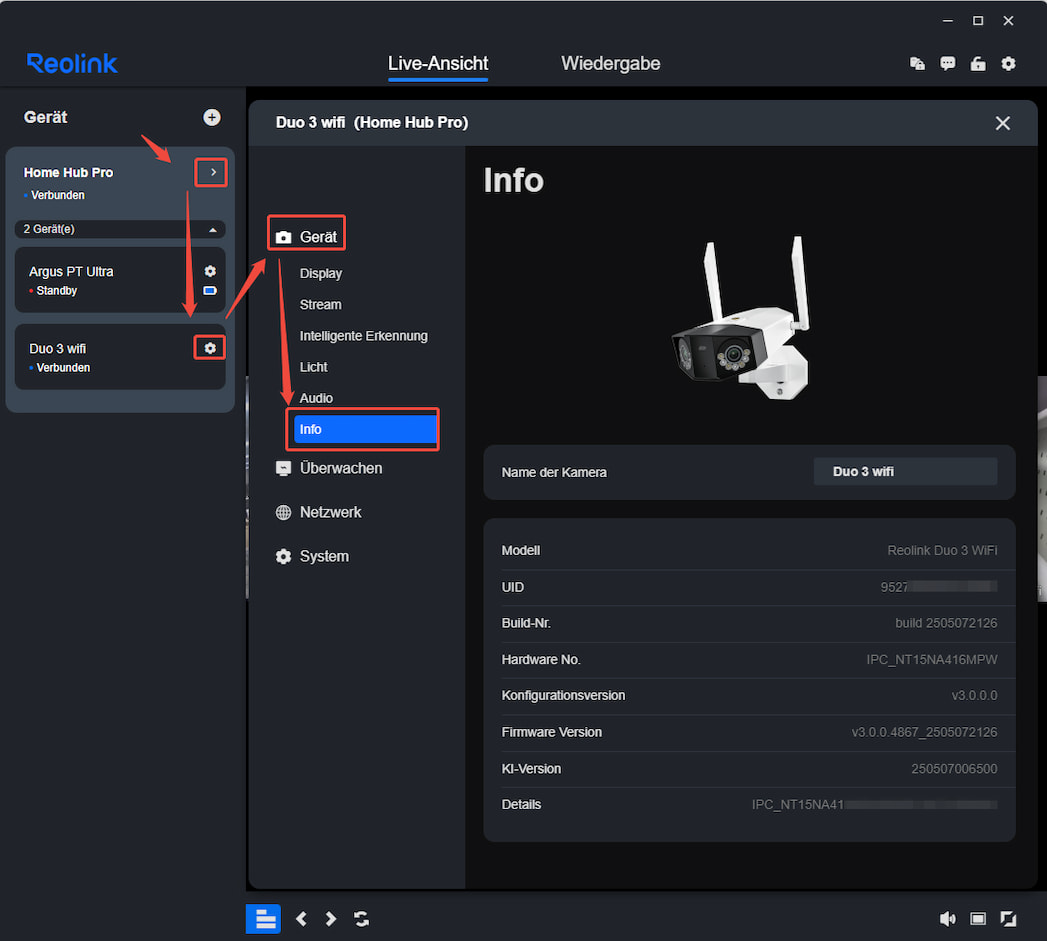Open settings gear for Duo 3 wifi

tap(210, 348)
